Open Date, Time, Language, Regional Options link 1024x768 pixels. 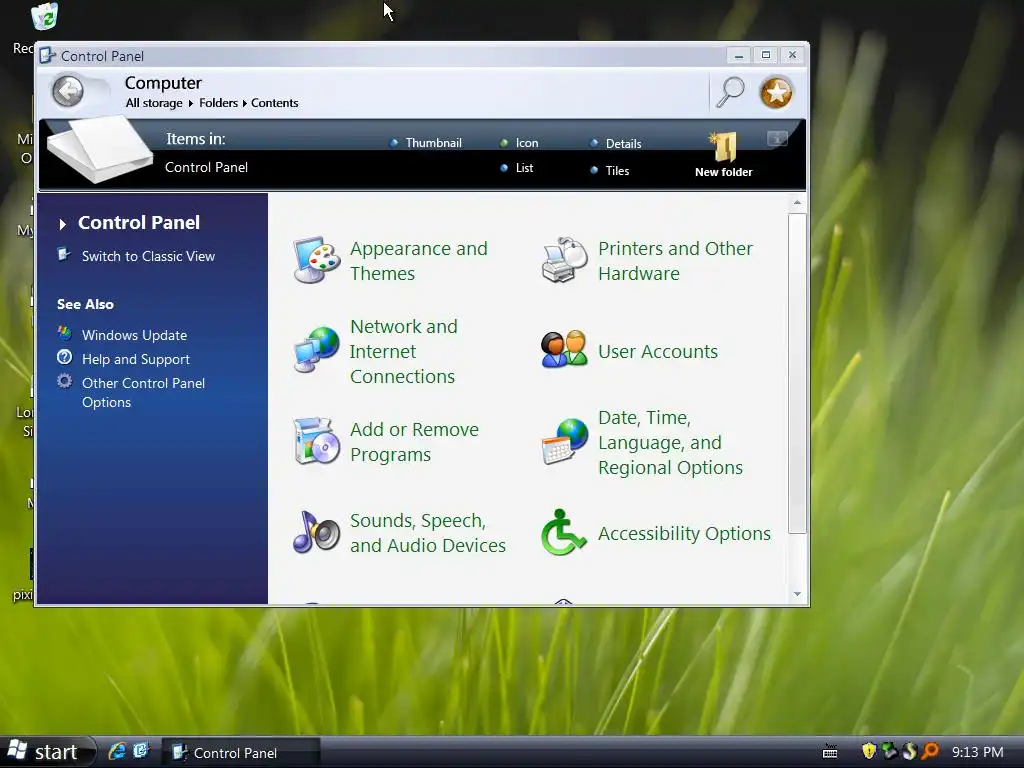pos(671,442)
